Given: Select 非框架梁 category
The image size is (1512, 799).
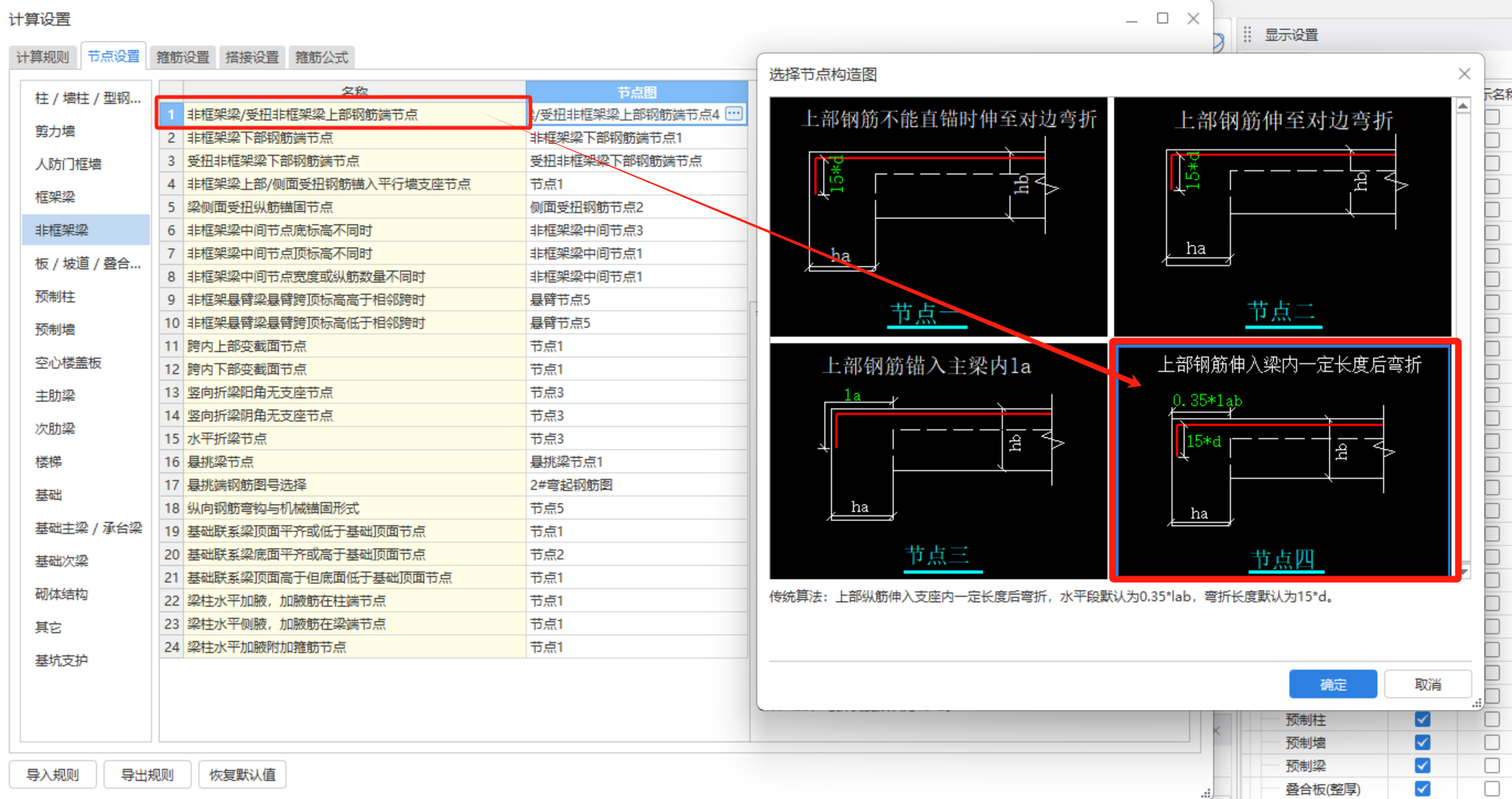Looking at the screenshot, I should 87,230.
